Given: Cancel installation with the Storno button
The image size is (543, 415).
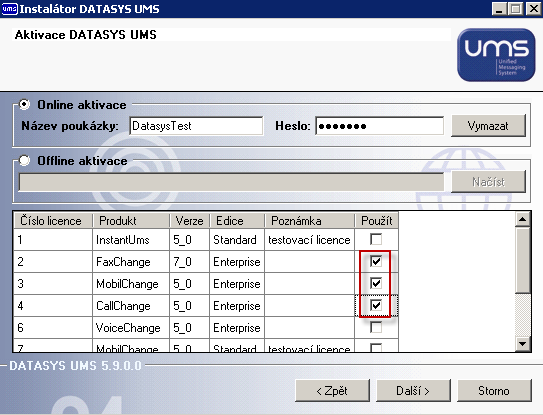Looking at the screenshot, I should click(494, 391).
